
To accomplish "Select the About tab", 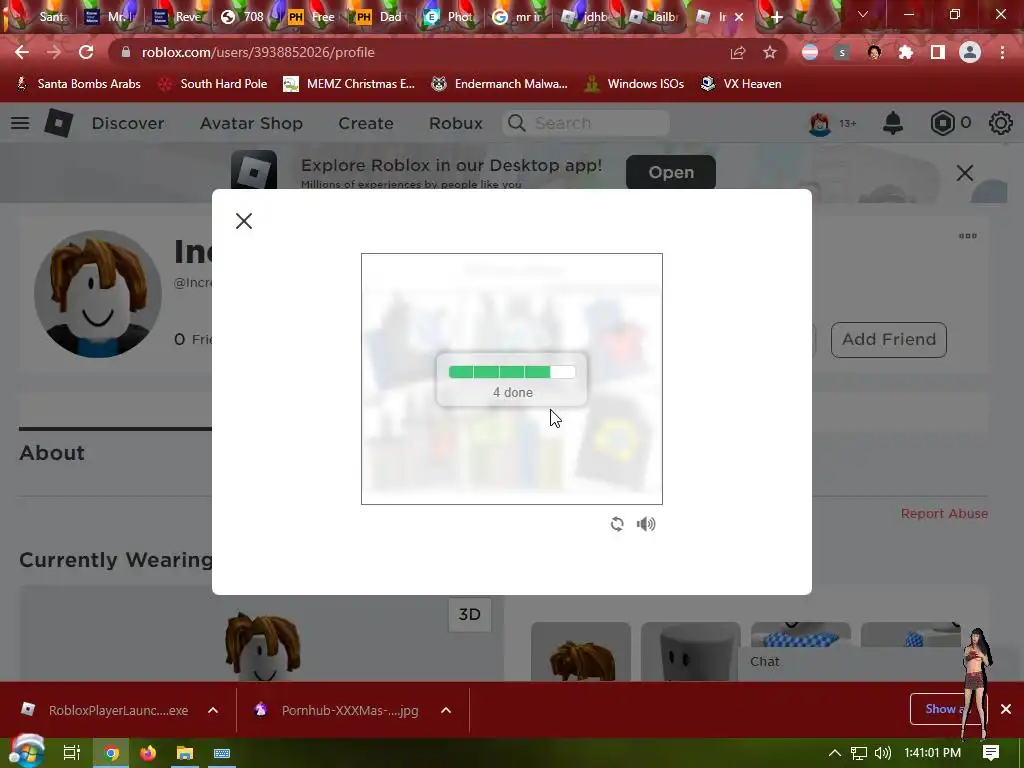I will coord(52,453).
